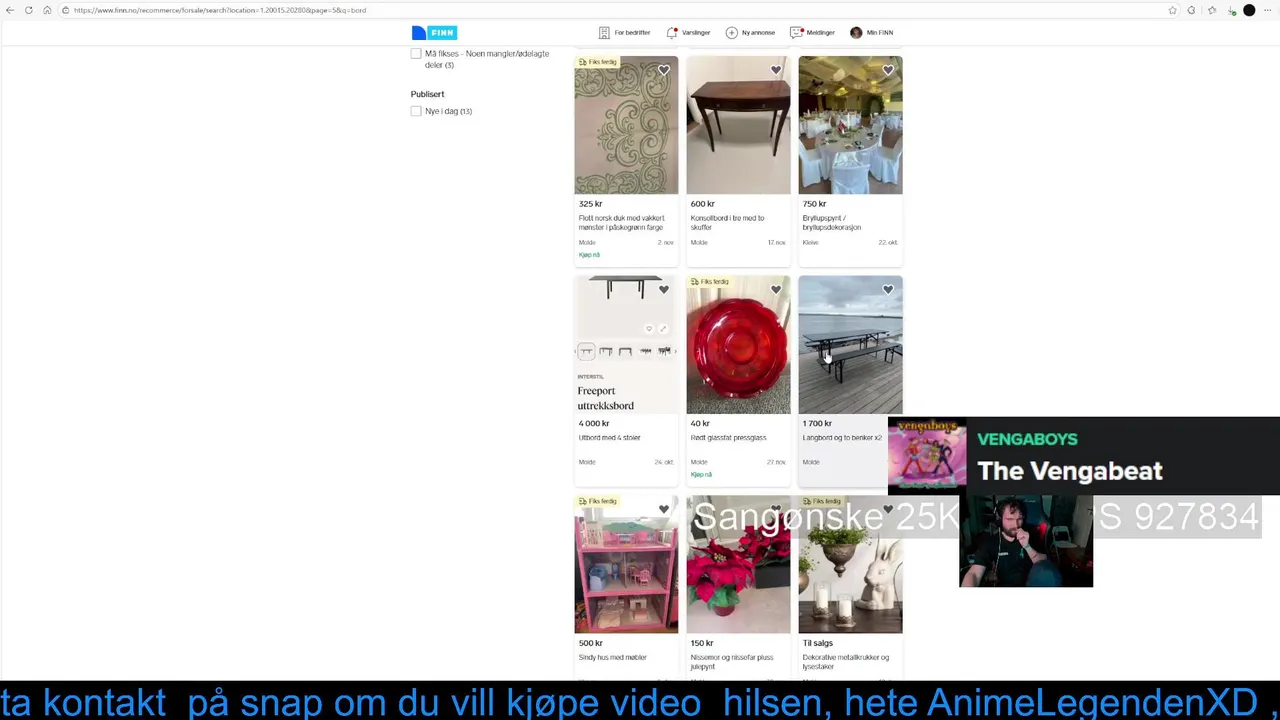Tick the Nye i dag checkbox
The height and width of the screenshot is (720, 1280).
click(x=416, y=111)
